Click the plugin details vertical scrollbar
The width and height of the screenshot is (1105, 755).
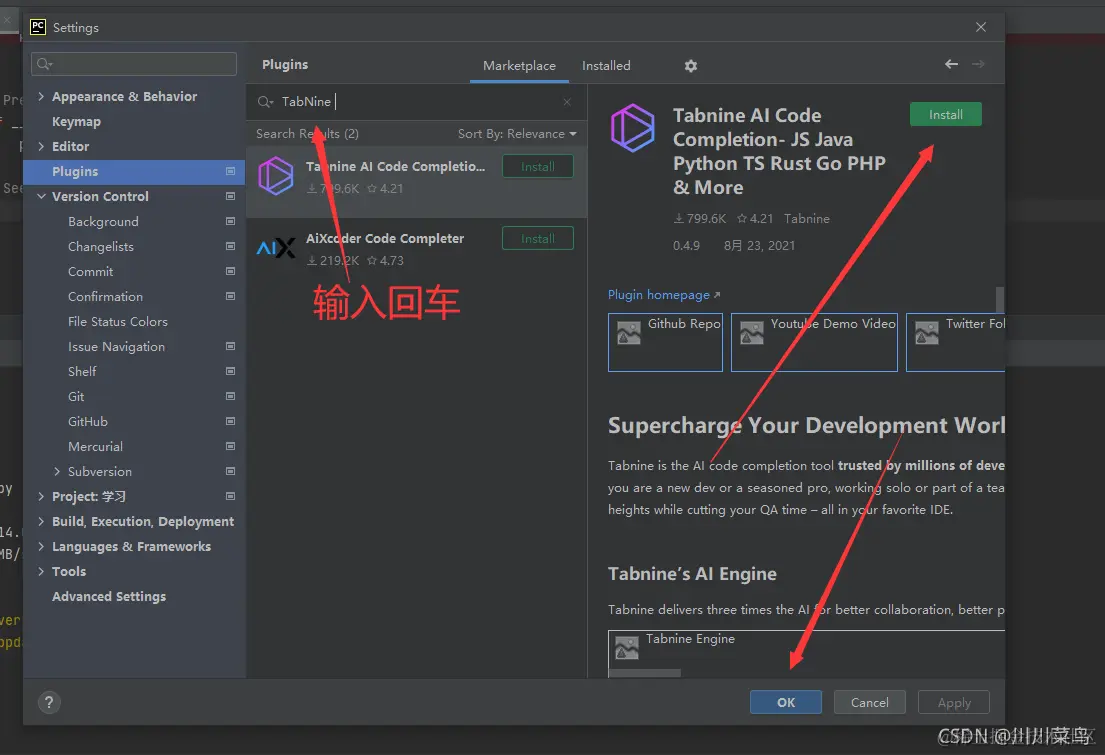point(999,299)
